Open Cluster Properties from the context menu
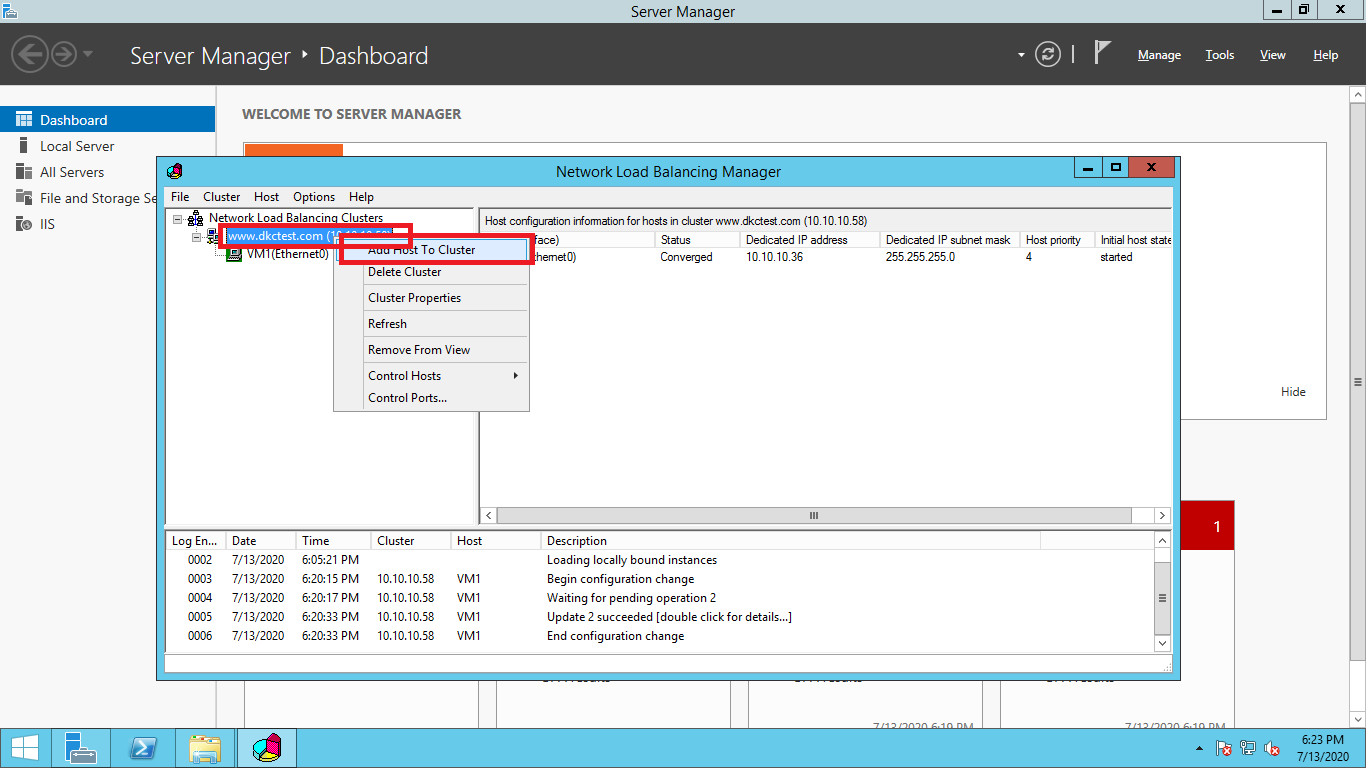This screenshot has height=768, width=1366. pyautogui.click(x=431, y=298)
